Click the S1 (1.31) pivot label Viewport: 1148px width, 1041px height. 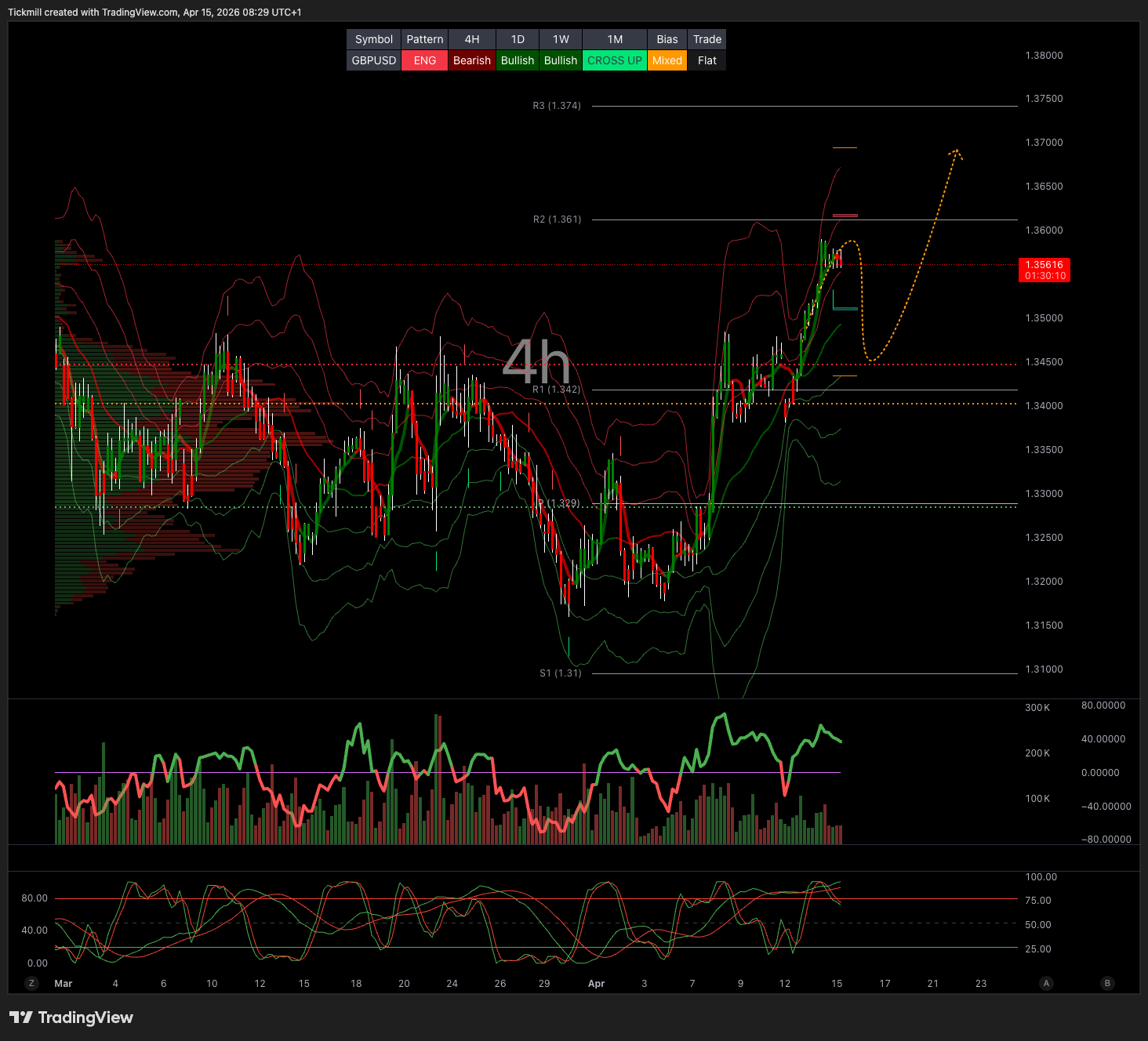[560, 673]
